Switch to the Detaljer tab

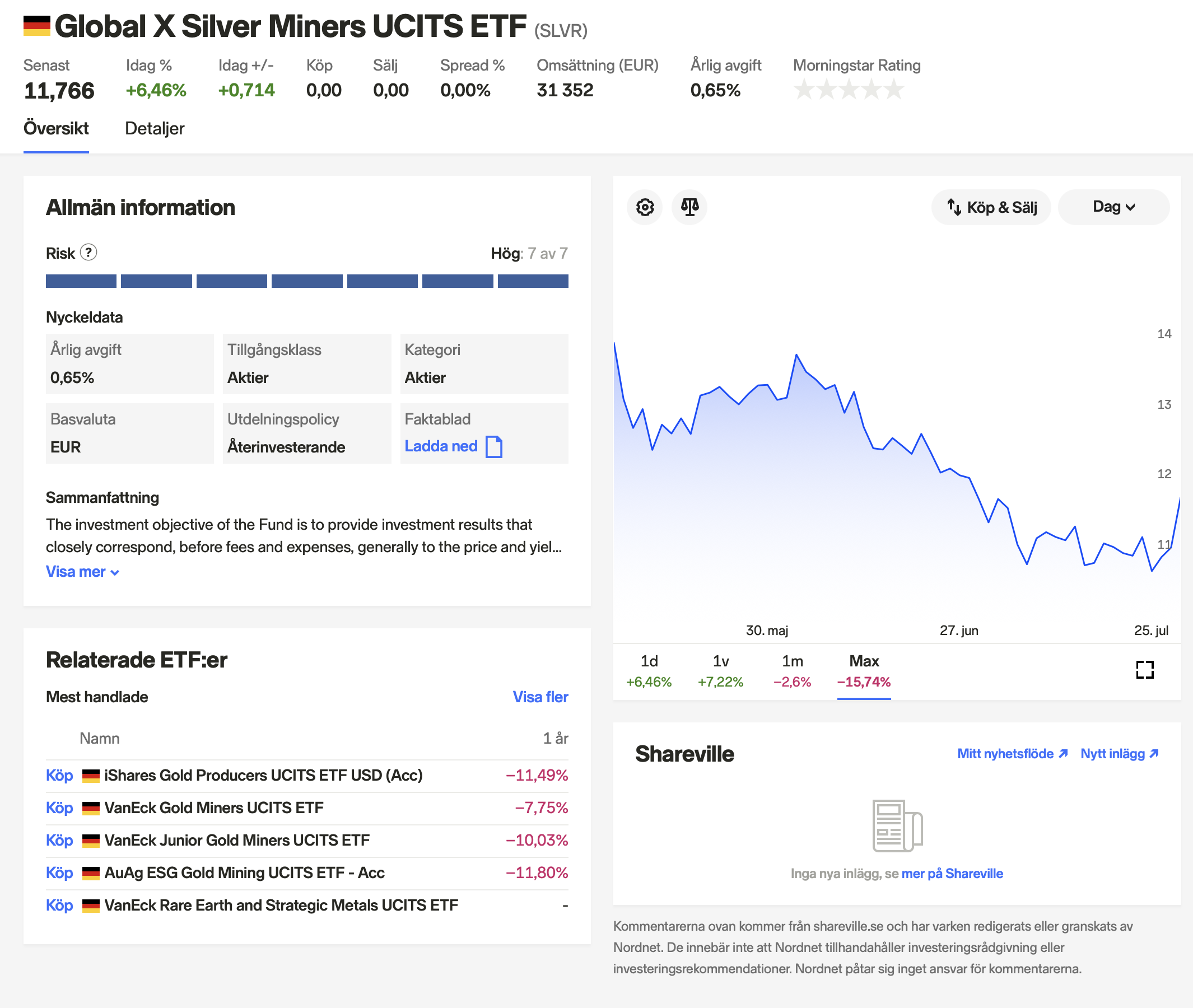point(155,129)
